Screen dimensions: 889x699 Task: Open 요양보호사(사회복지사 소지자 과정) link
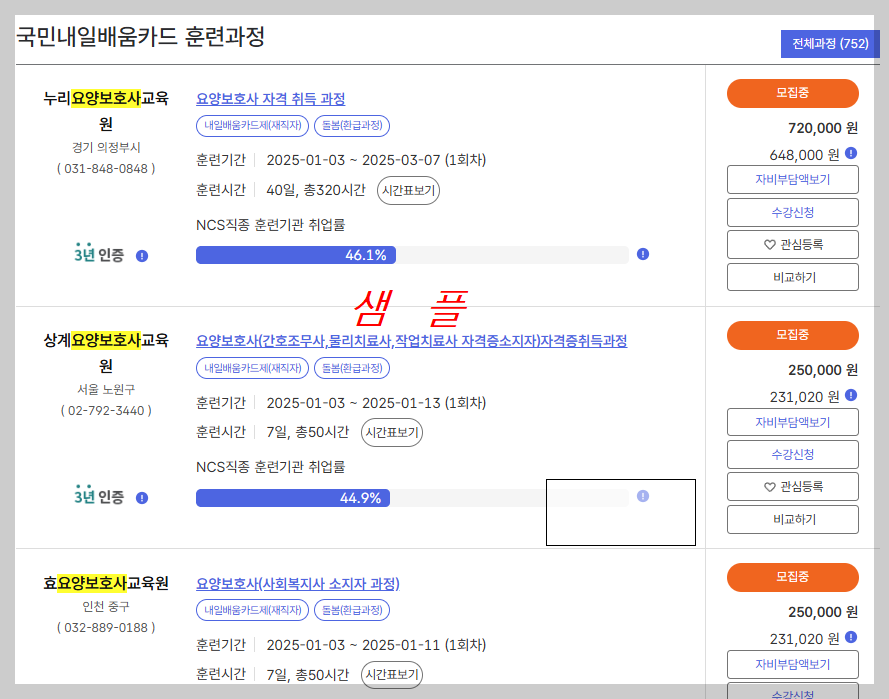298,583
